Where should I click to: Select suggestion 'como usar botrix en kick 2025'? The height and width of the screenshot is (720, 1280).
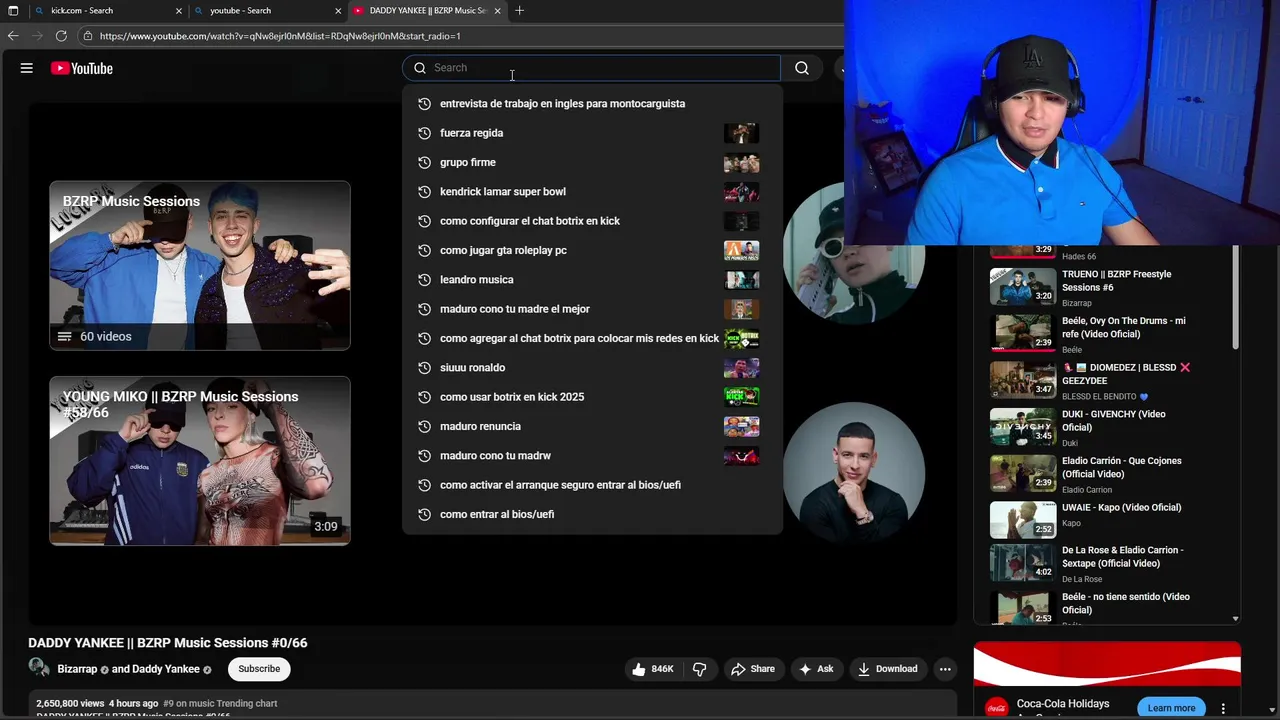[592, 397]
